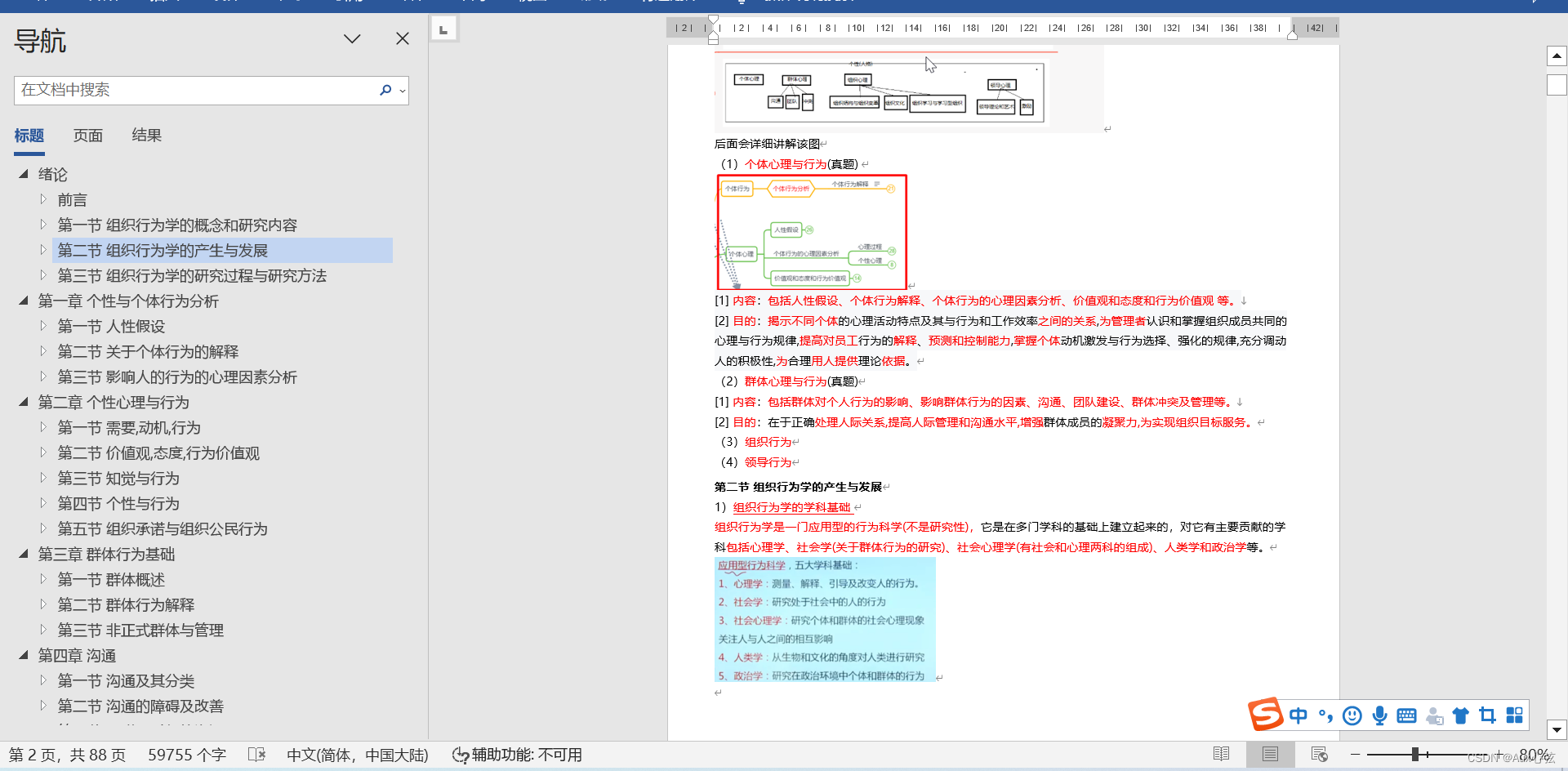Click the blue highlighted 五大学科基础 image
This screenshot has width=1568, height=771.
point(825,619)
